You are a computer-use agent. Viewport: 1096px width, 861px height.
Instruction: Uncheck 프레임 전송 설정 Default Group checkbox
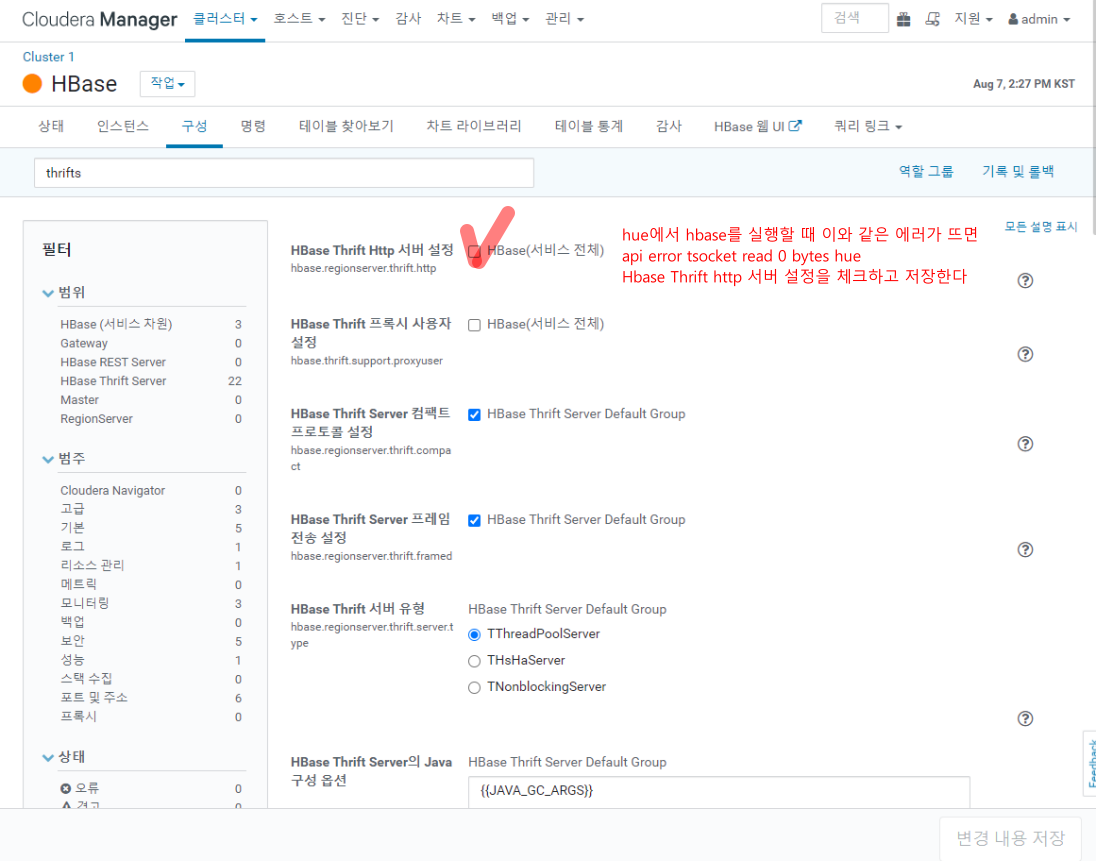[x=474, y=521]
